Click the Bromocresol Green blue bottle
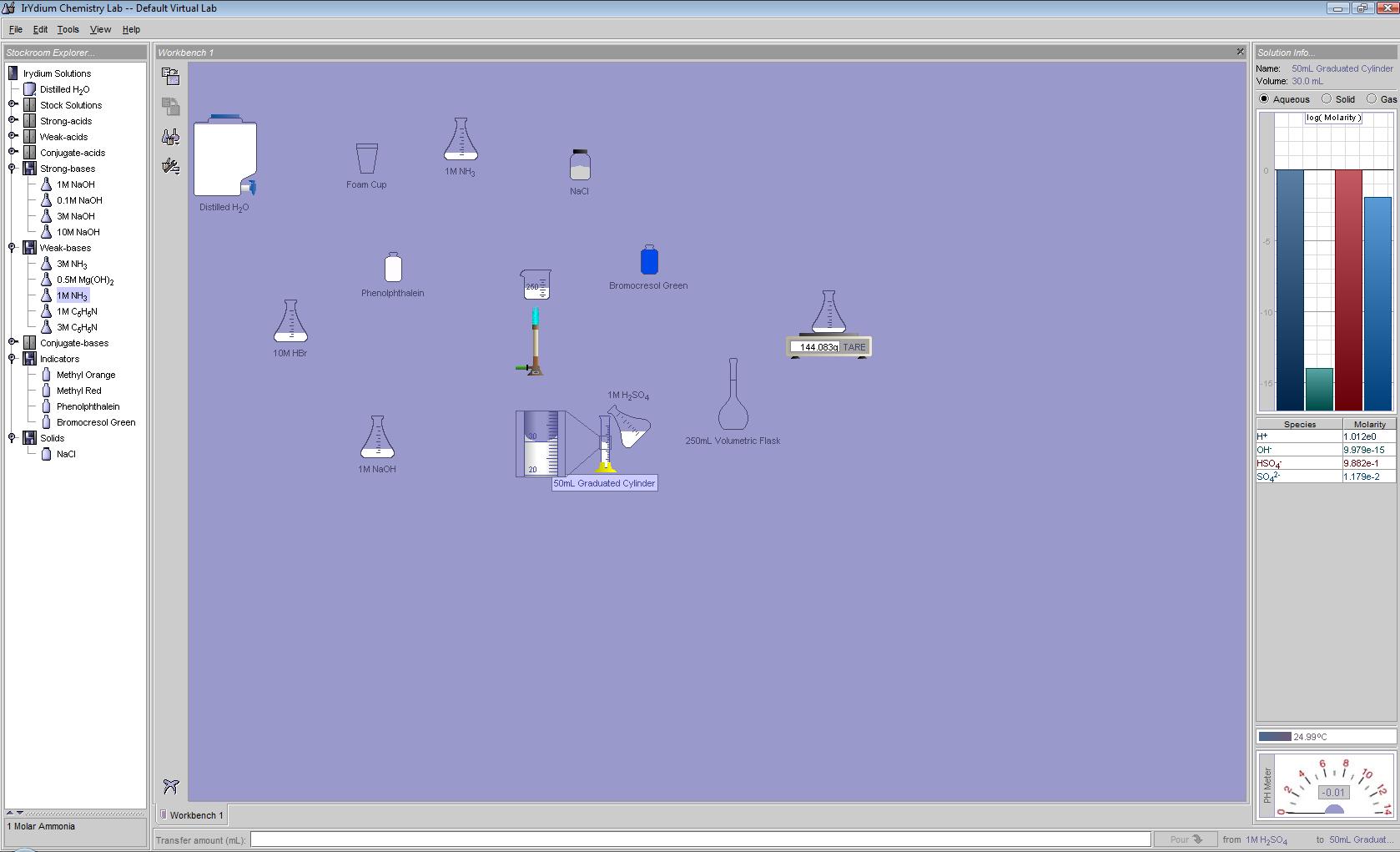The image size is (1400, 852). pyautogui.click(x=649, y=260)
